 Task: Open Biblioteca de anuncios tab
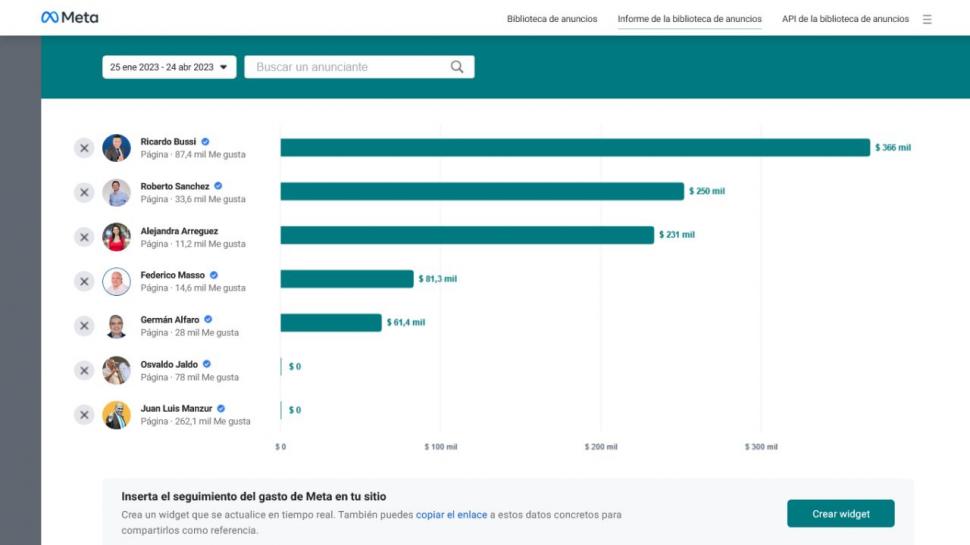pos(552,19)
